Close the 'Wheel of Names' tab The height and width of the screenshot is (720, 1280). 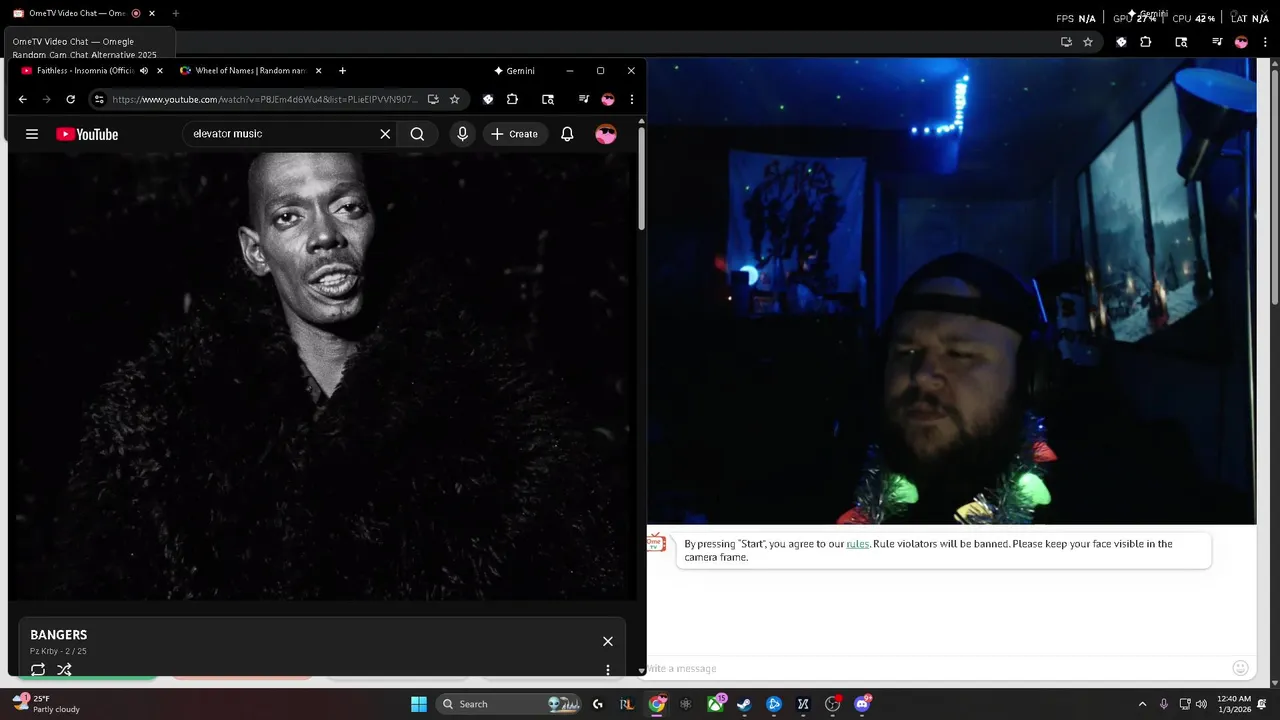[319, 71]
